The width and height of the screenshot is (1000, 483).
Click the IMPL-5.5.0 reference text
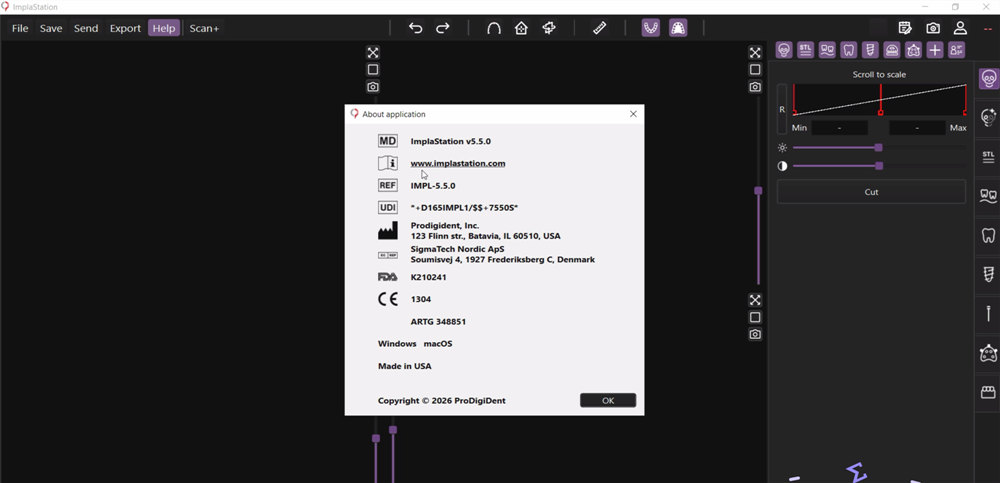click(433, 186)
